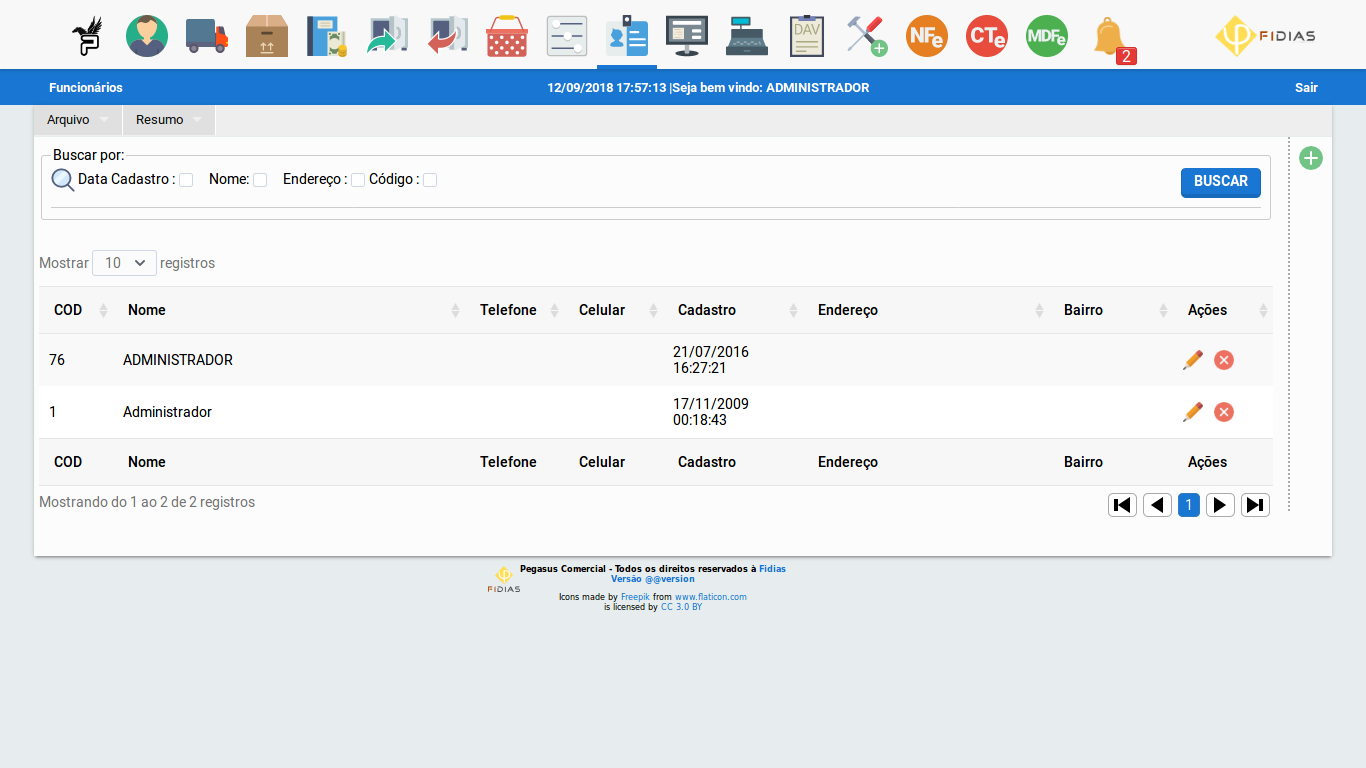1366x768 pixels.
Task: Expand the Resumo menu
Action: (168, 120)
